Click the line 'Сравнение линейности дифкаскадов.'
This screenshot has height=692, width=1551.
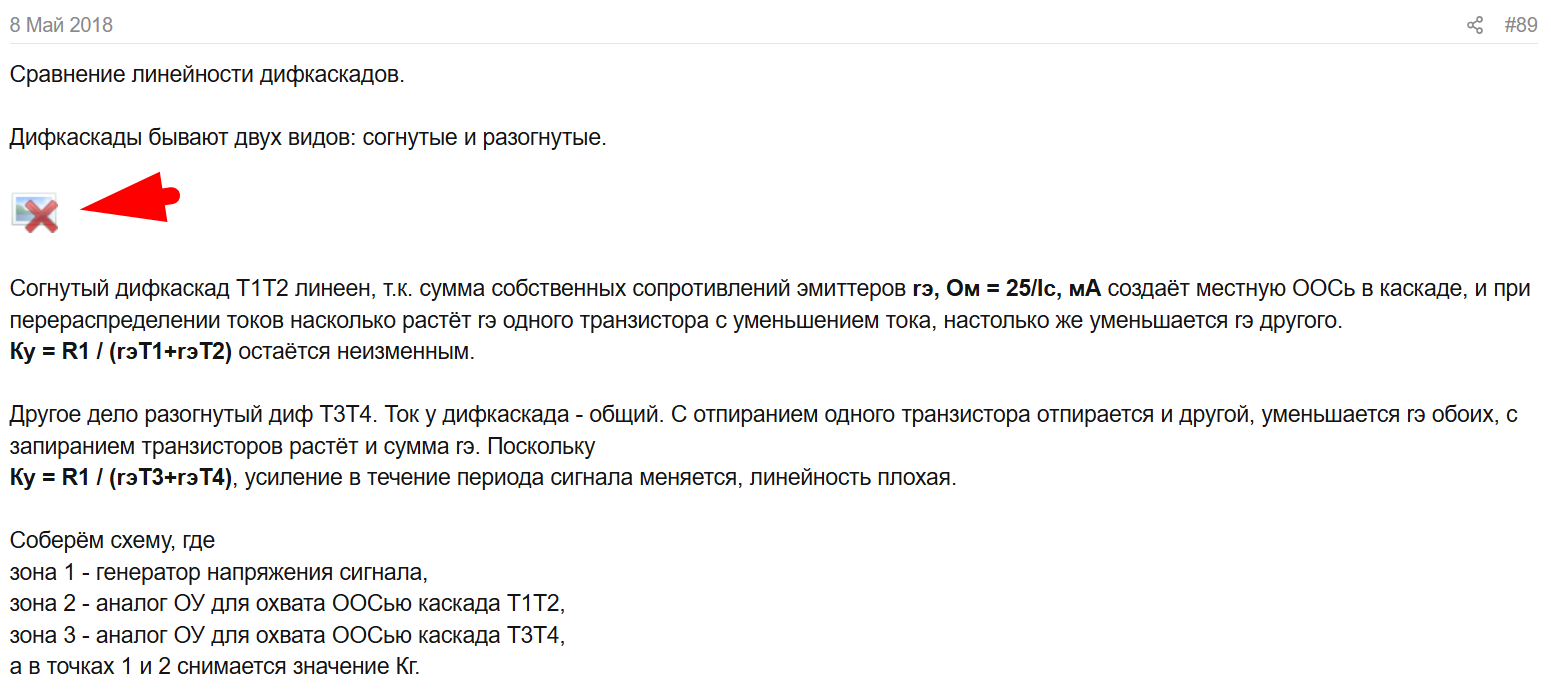pos(207,76)
